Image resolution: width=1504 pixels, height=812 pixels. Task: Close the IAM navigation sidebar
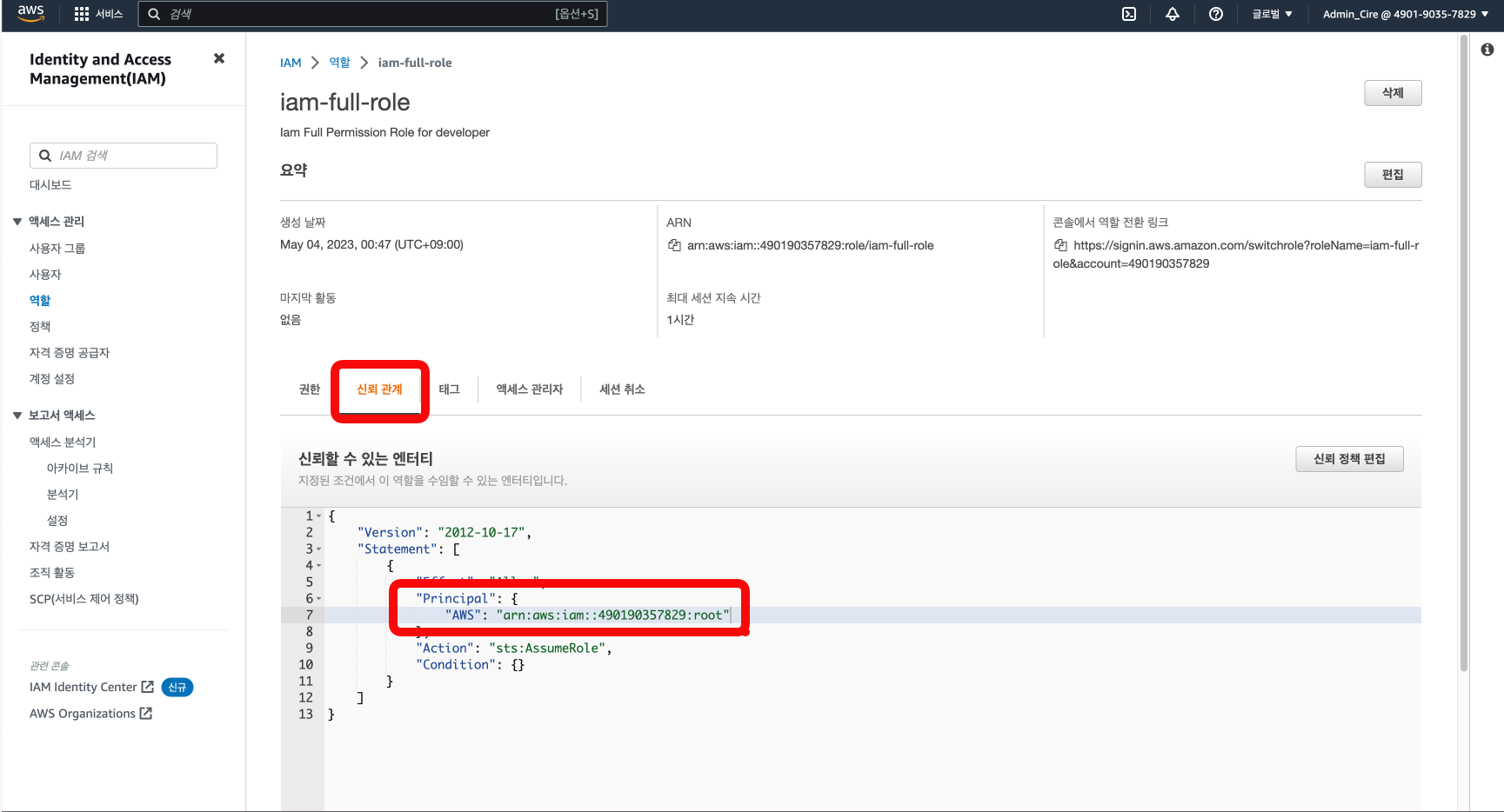[219, 58]
